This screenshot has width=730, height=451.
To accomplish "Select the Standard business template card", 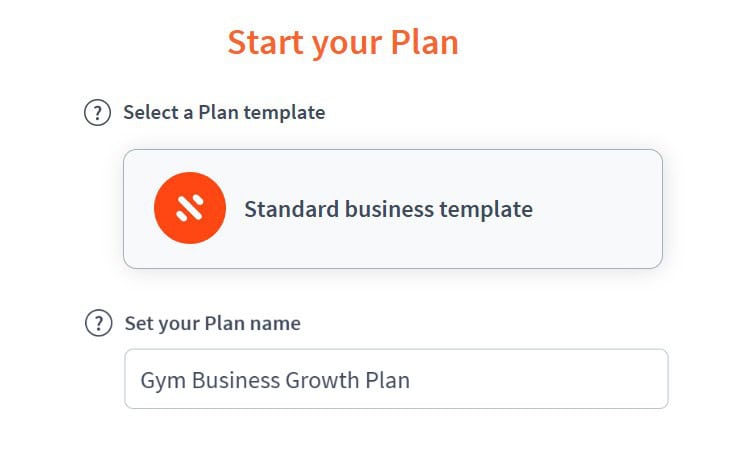I will coord(392,209).
